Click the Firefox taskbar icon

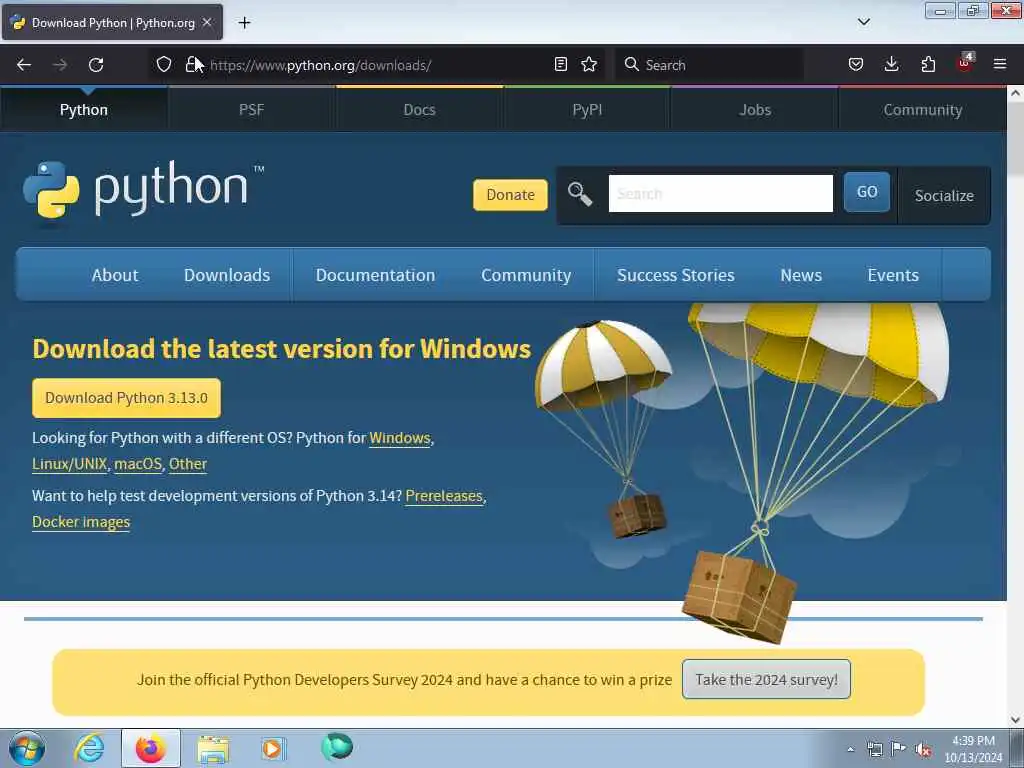(x=151, y=748)
